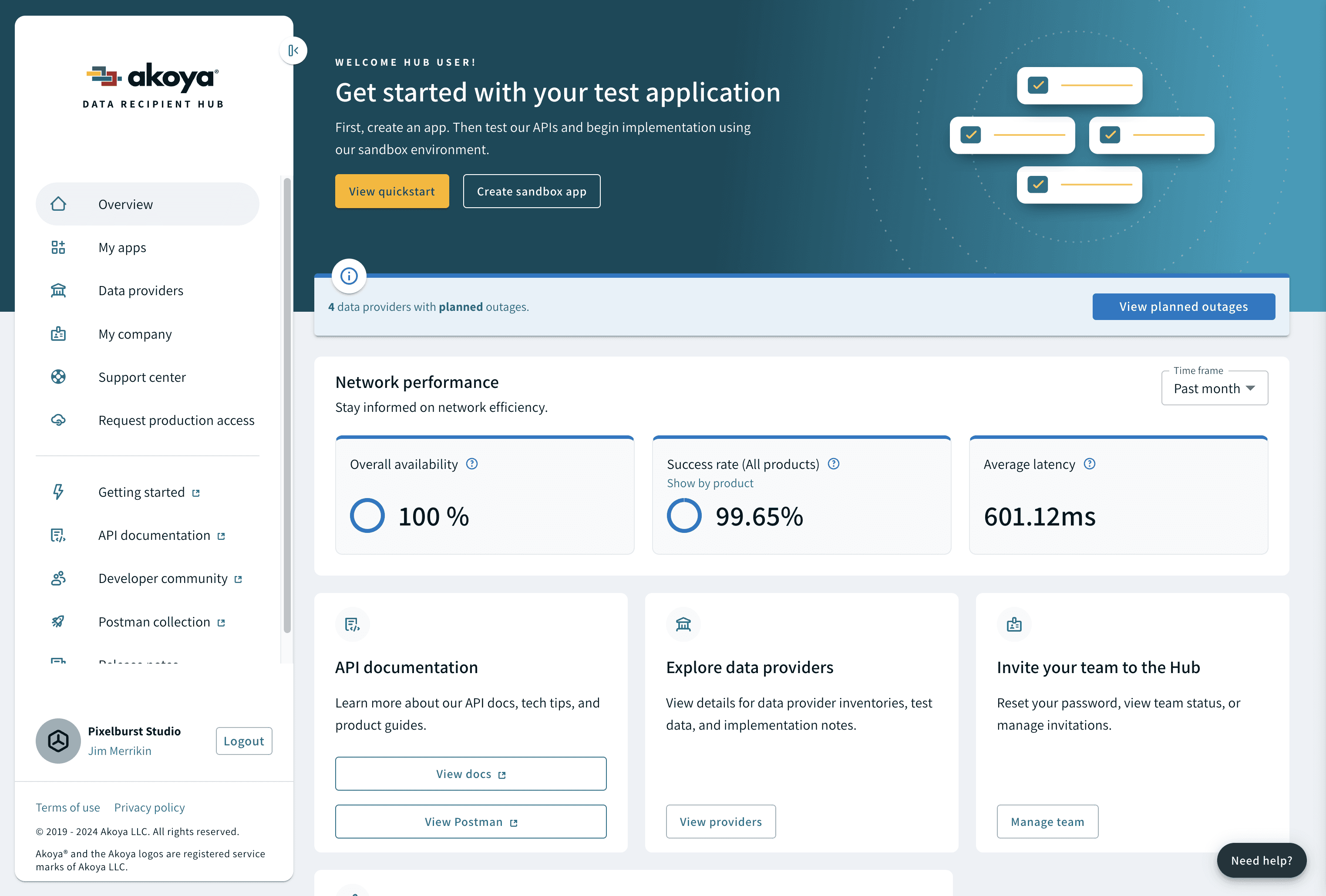Screen dimensions: 1326x896
Task: Click View Planned Outages button
Action: click(1183, 306)
